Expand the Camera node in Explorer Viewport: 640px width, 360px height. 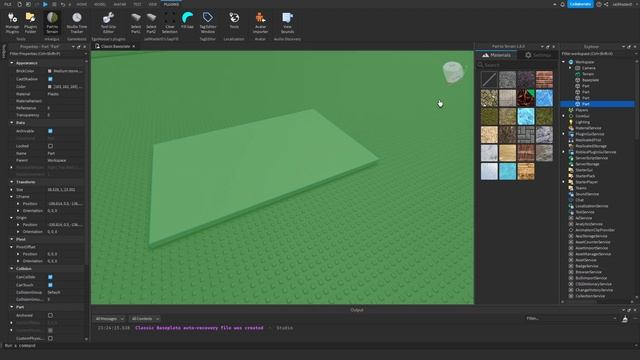pos(571,68)
